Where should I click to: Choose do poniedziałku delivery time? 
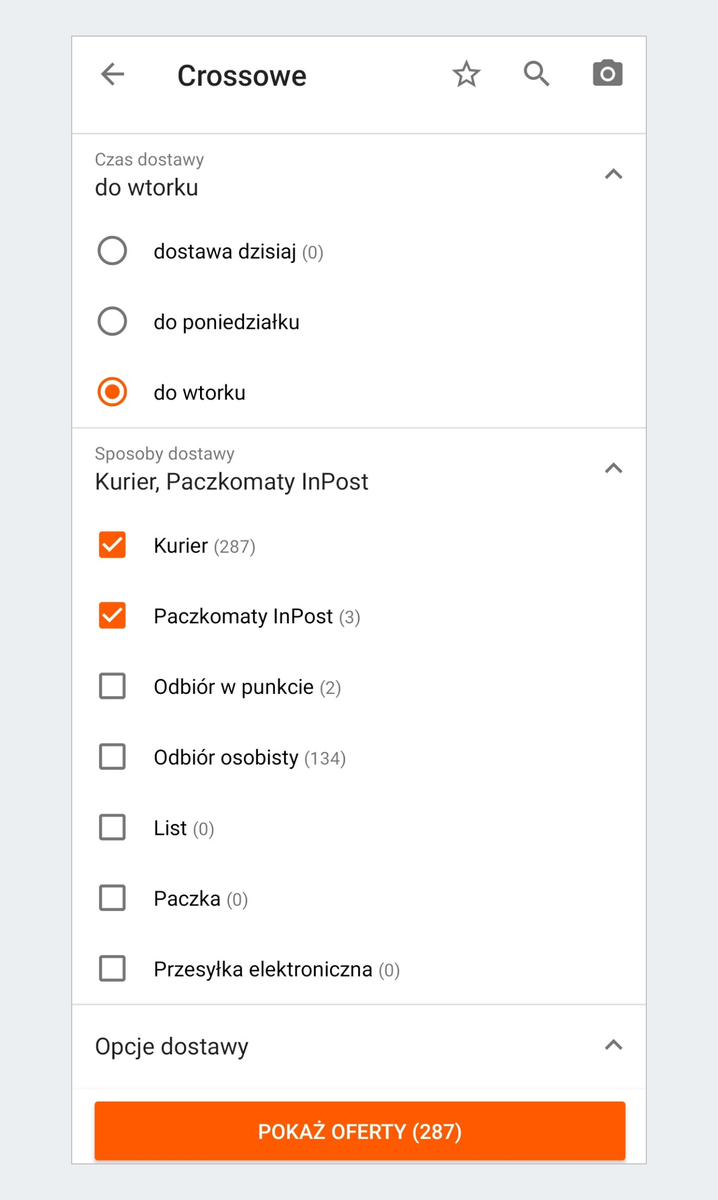(112, 321)
